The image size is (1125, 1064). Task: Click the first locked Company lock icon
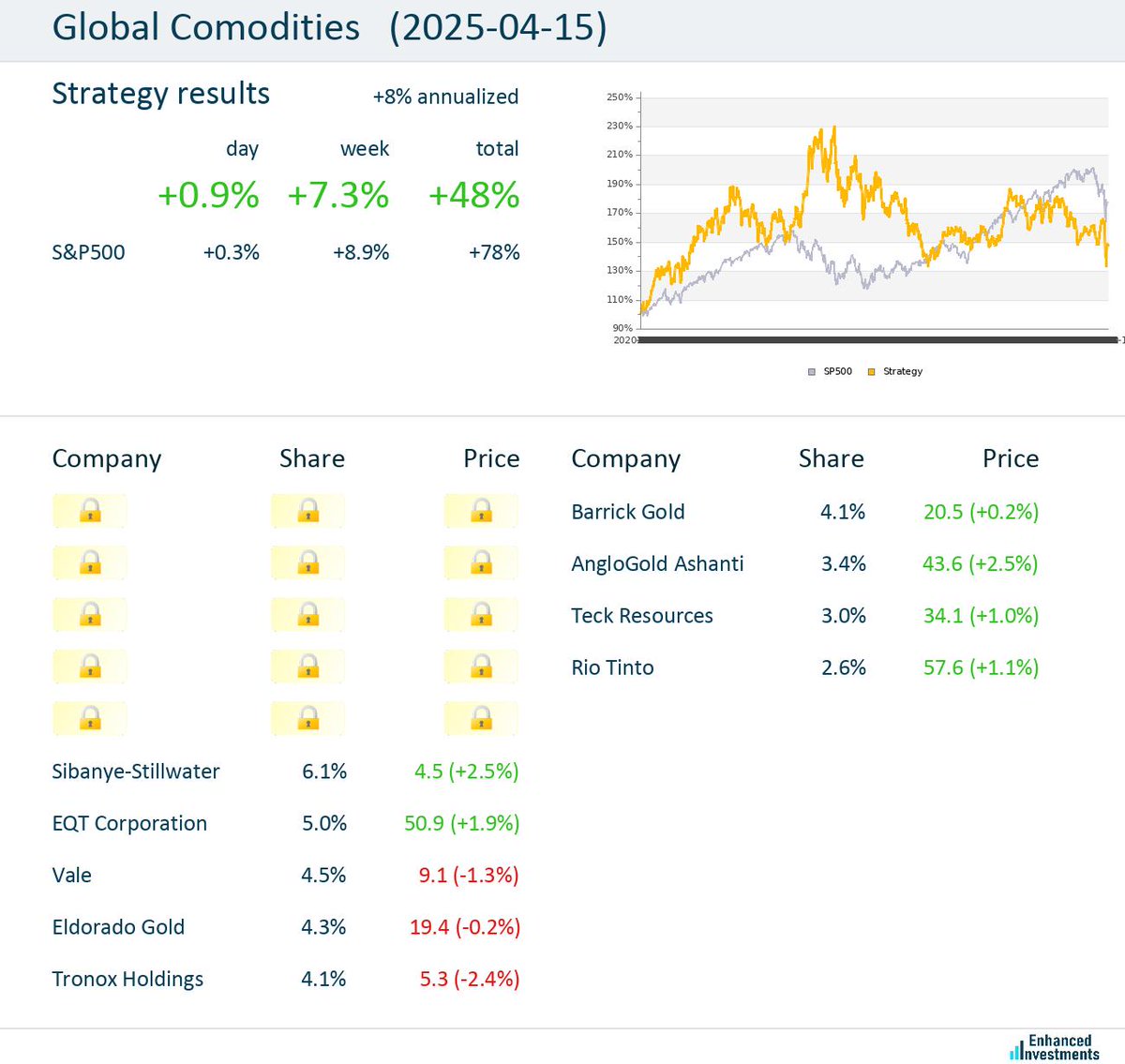click(90, 511)
